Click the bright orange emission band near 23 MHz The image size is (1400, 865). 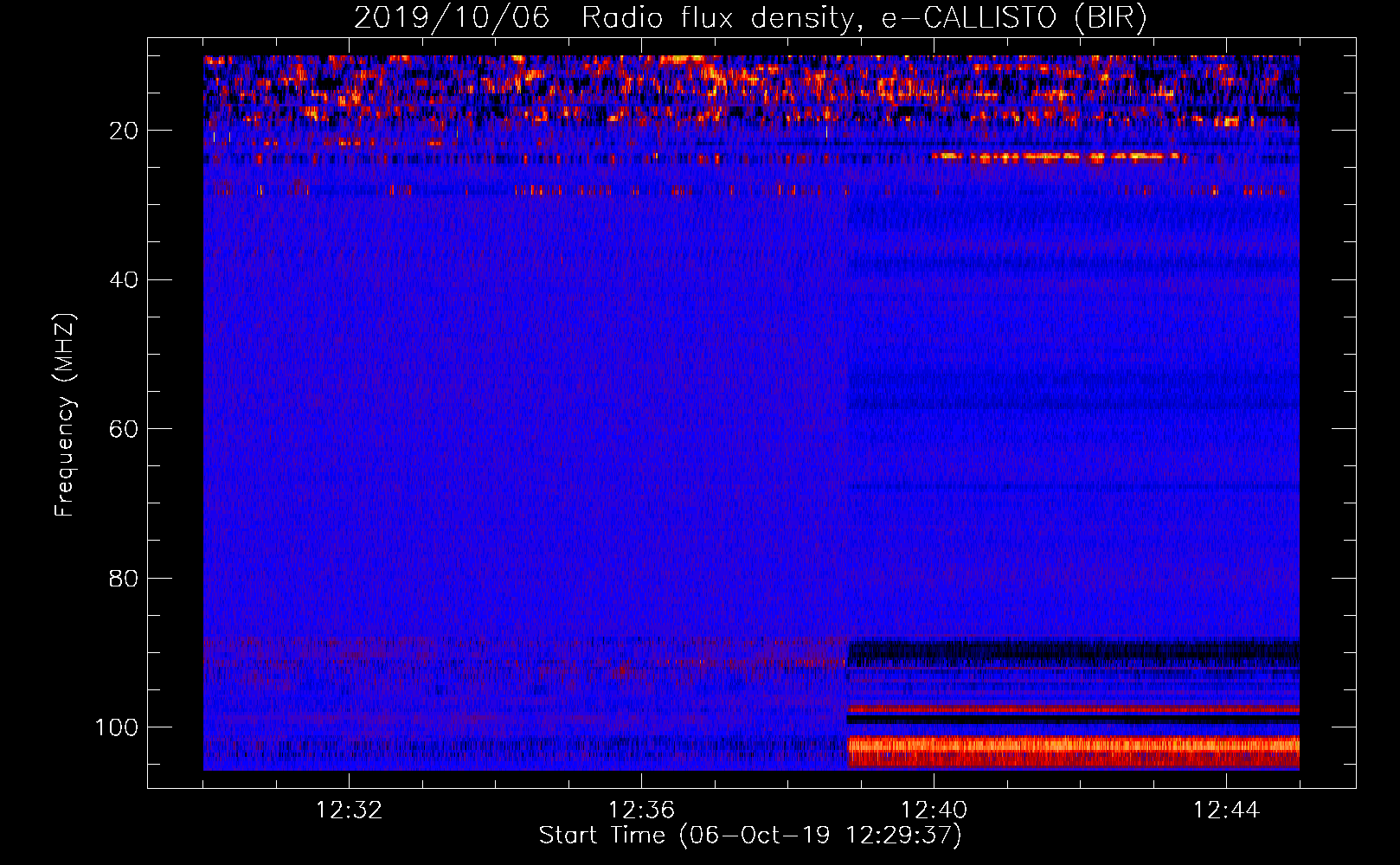point(1057,157)
